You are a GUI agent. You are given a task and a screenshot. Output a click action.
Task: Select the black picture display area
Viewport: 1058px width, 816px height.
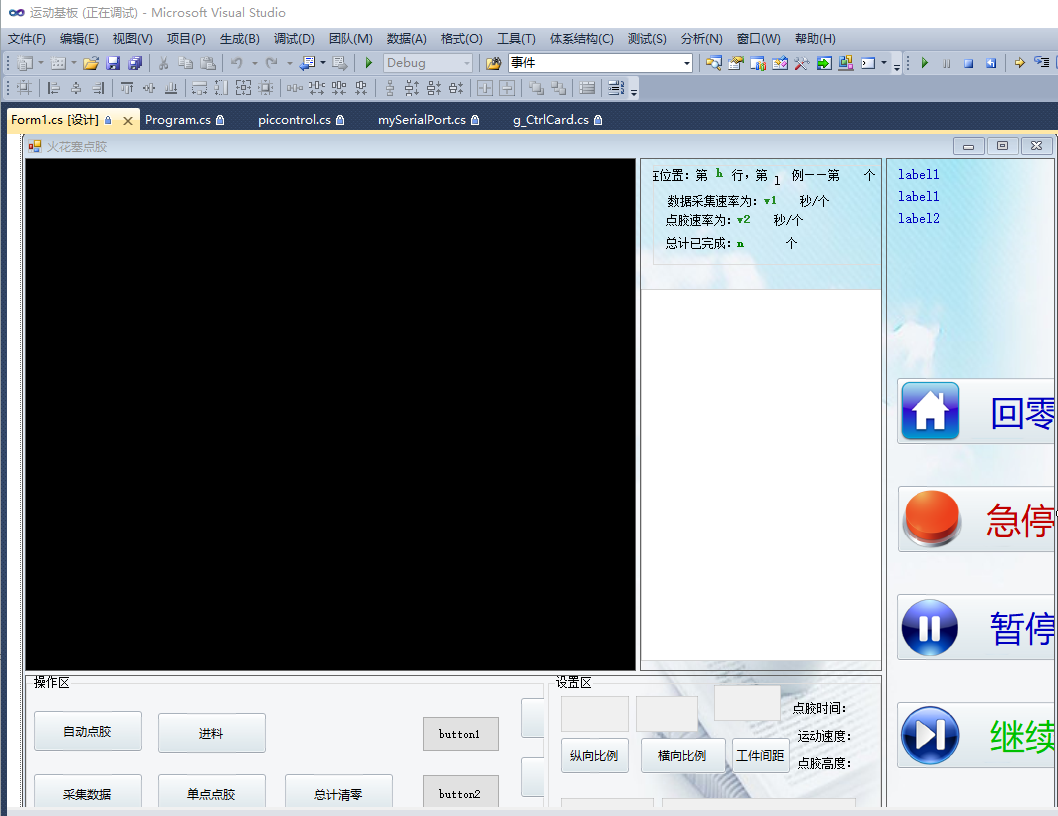tap(330, 414)
